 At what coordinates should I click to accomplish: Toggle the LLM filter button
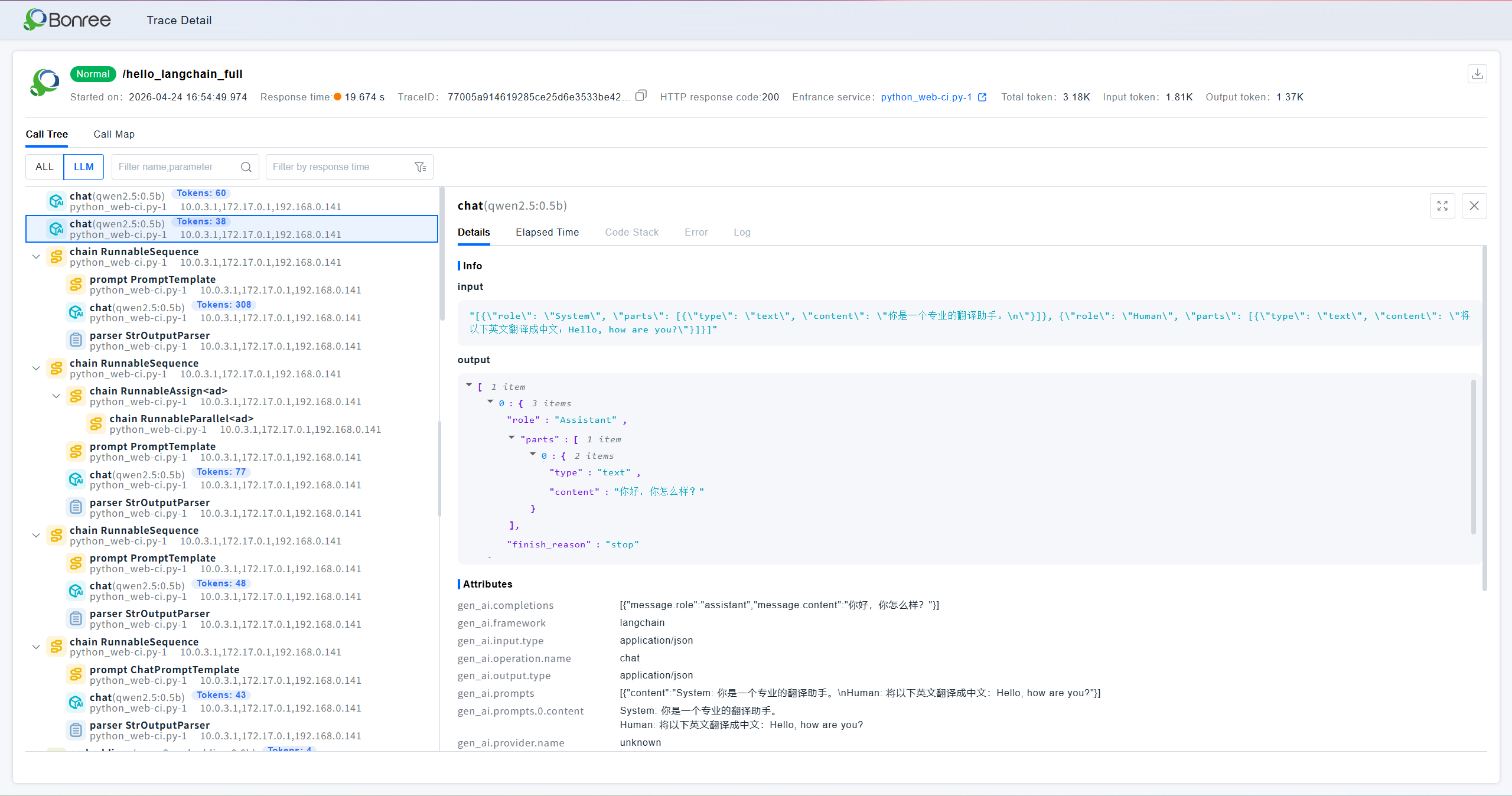coord(84,167)
